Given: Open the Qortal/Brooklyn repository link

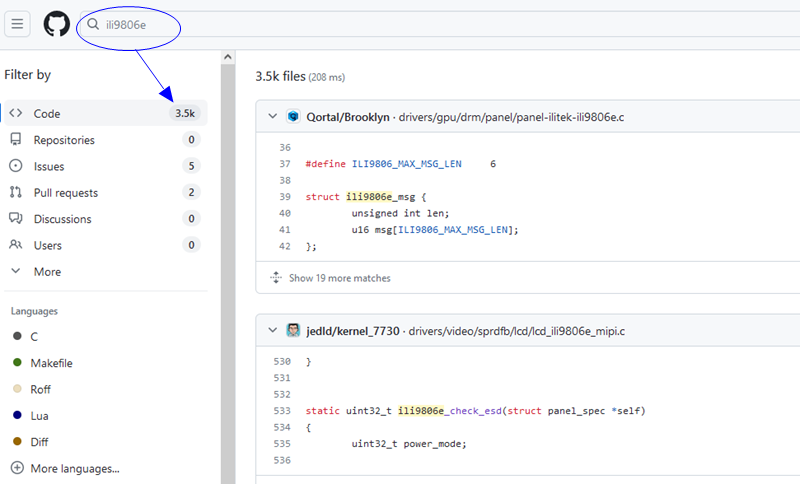Looking at the screenshot, I should (347, 117).
